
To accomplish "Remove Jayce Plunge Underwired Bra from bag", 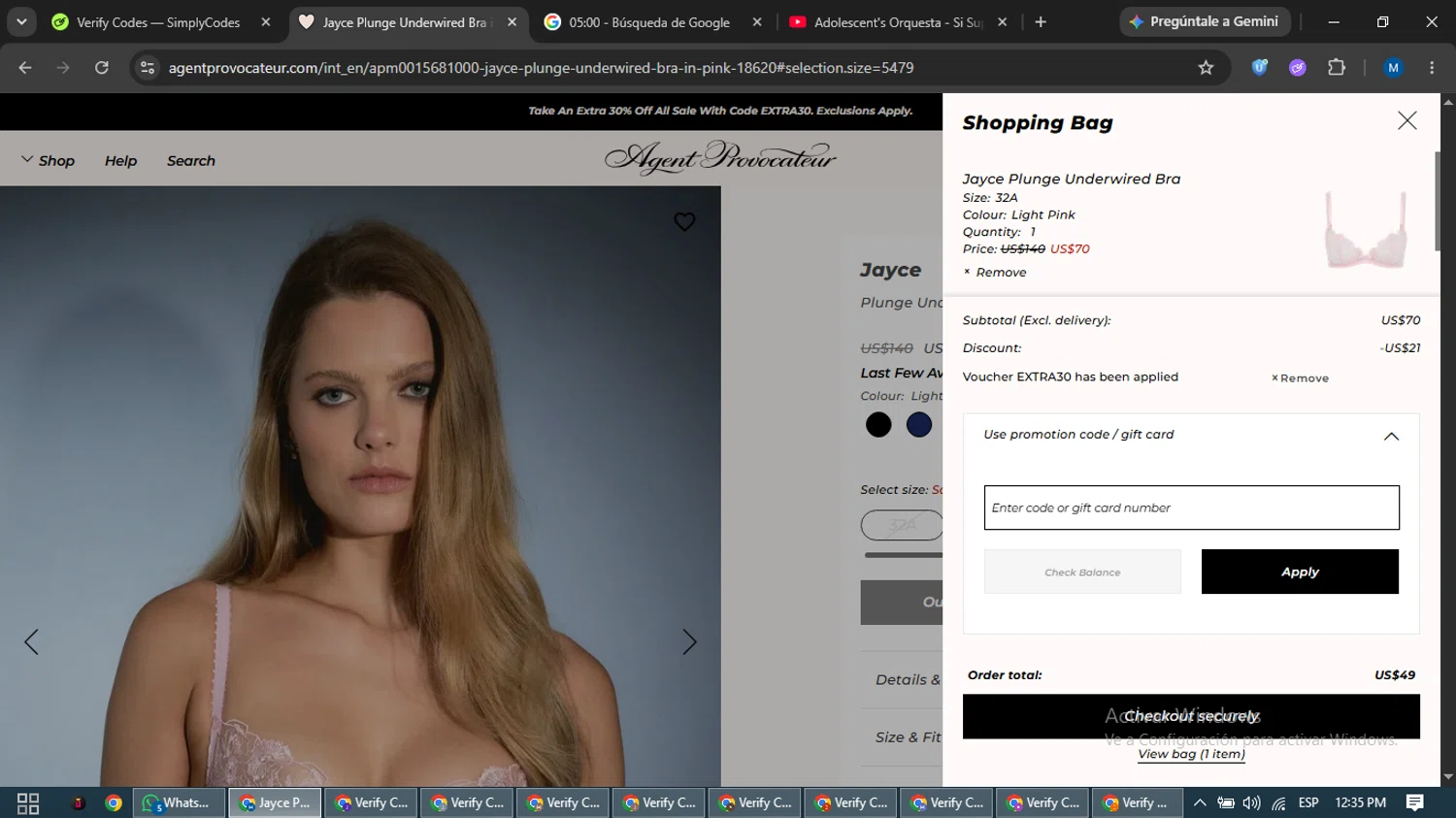I will tap(995, 273).
